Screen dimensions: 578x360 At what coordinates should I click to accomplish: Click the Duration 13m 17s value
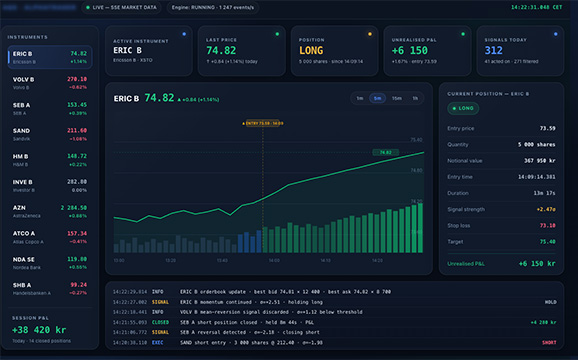[x=544, y=193]
